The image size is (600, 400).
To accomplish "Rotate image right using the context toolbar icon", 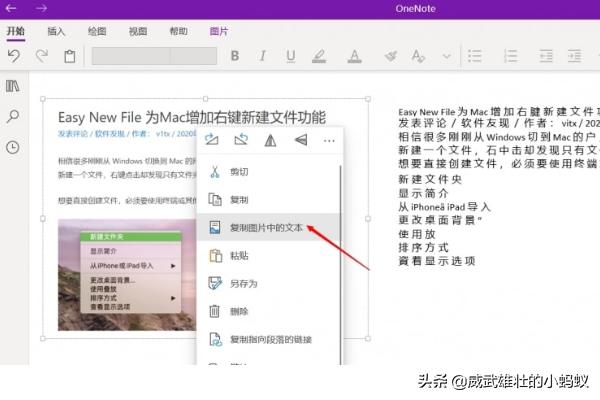I will pyautogui.click(x=211, y=141).
